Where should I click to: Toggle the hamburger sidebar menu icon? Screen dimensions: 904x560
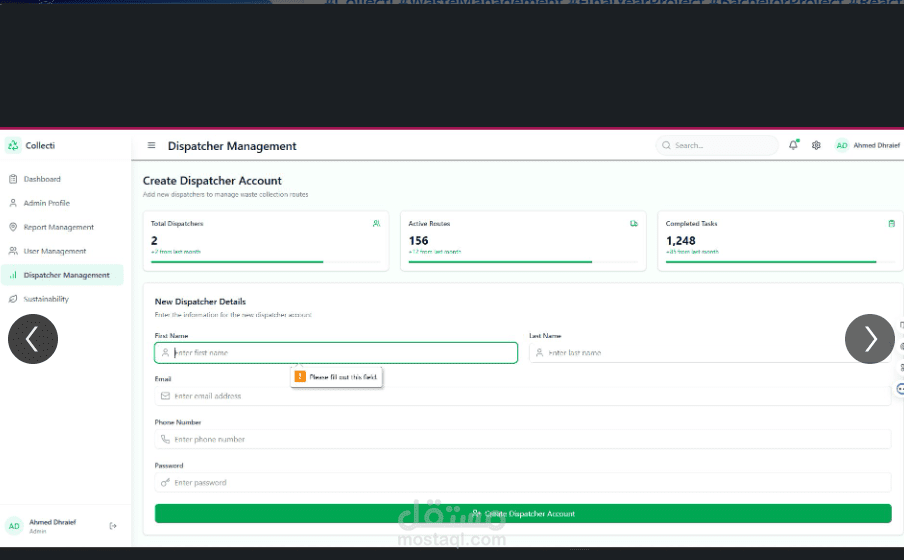point(151,145)
